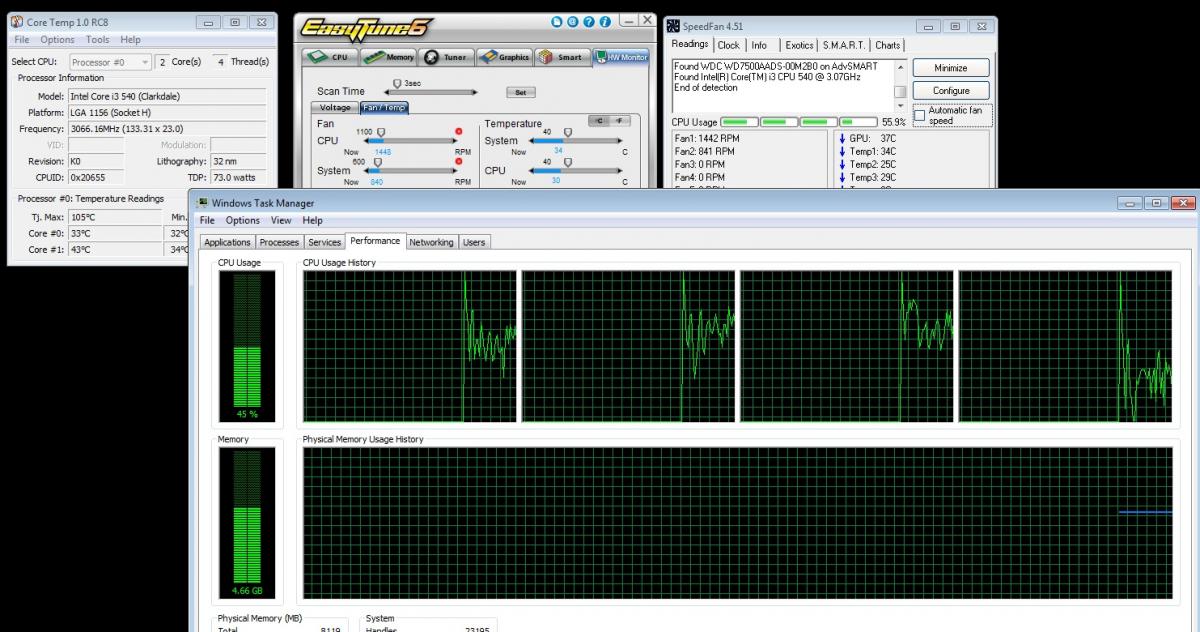Click the Model field Intel Core i3 540
Image resolution: width=1200 pixels, height=632 pixels.
(x=167, y=96)
